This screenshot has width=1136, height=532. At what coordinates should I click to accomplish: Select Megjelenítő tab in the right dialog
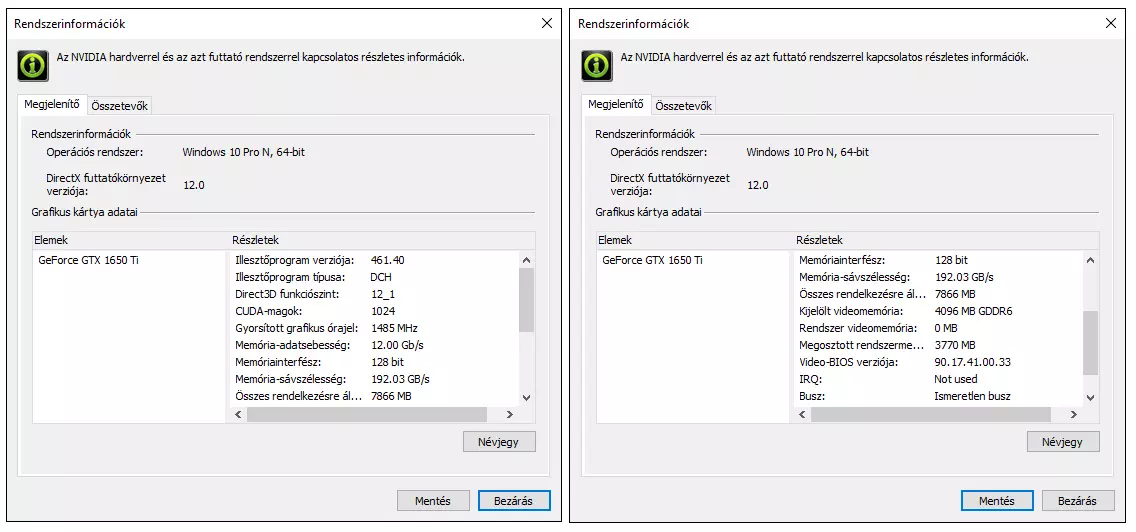click(616, 104)
